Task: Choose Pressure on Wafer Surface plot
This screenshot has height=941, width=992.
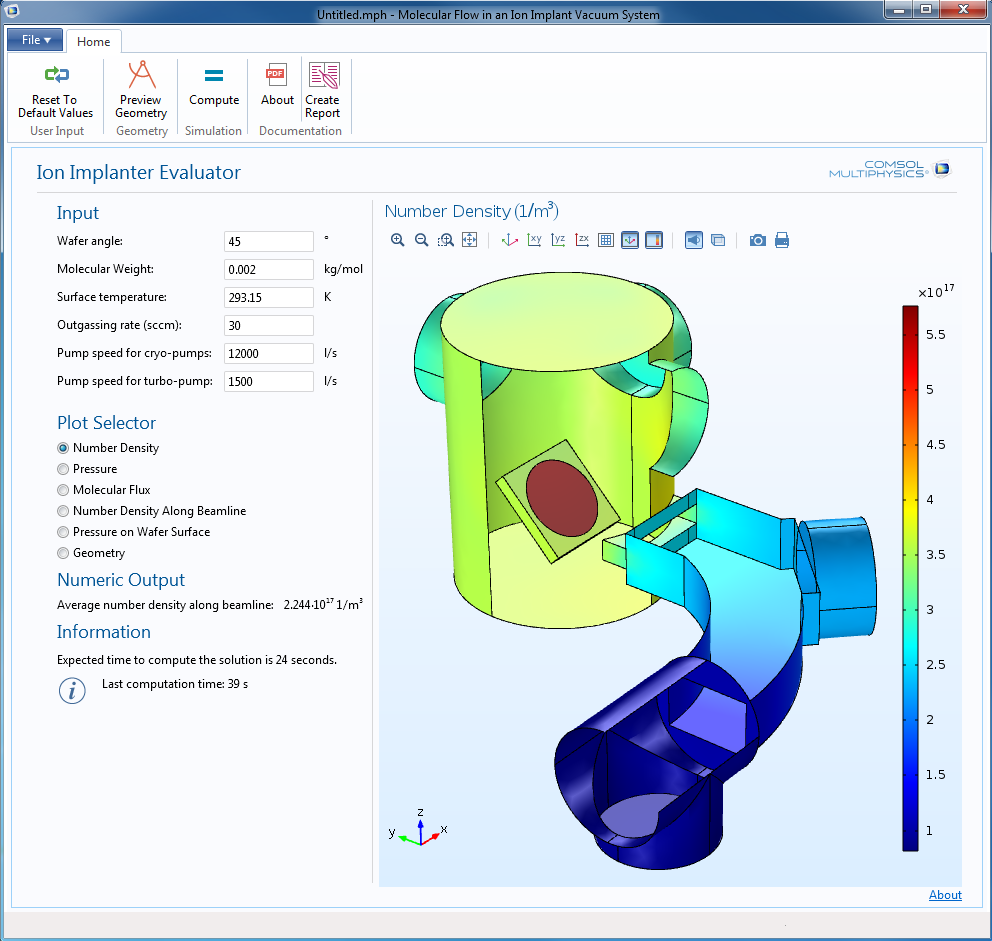Action: pyautogui.click(x=64, y=532)
